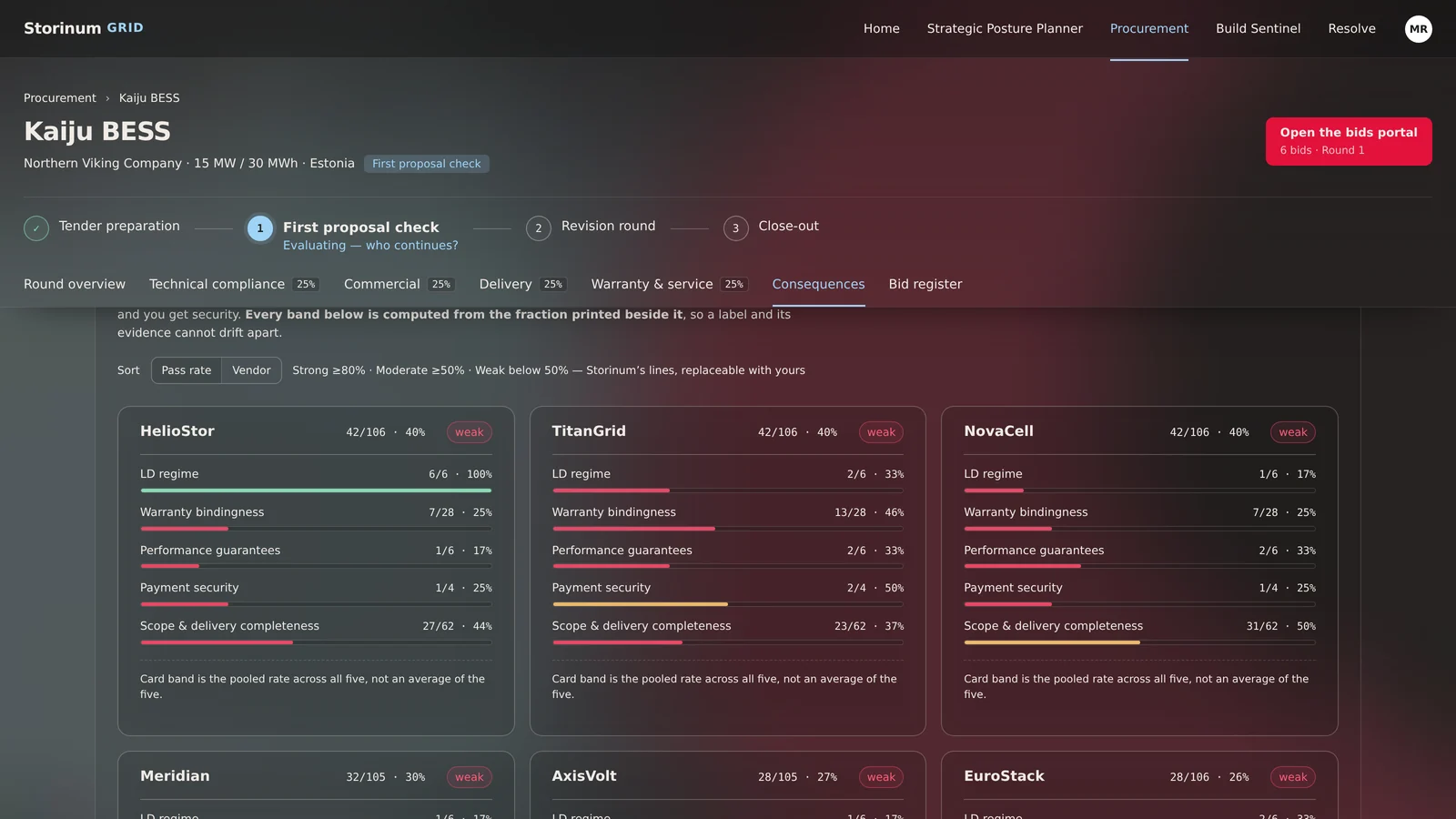This screenshot has height=819, width=1456.
Task: Switch to the Round overview tab
Action: coord(75,284)
